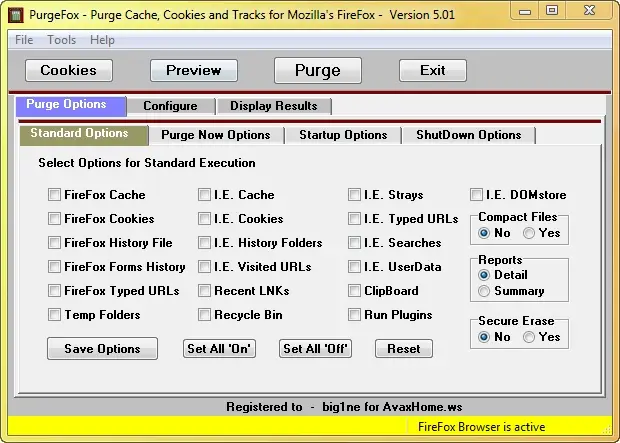Switch to the Display Results tab
This screenshot has width=620, height=443.
point(274,106)
